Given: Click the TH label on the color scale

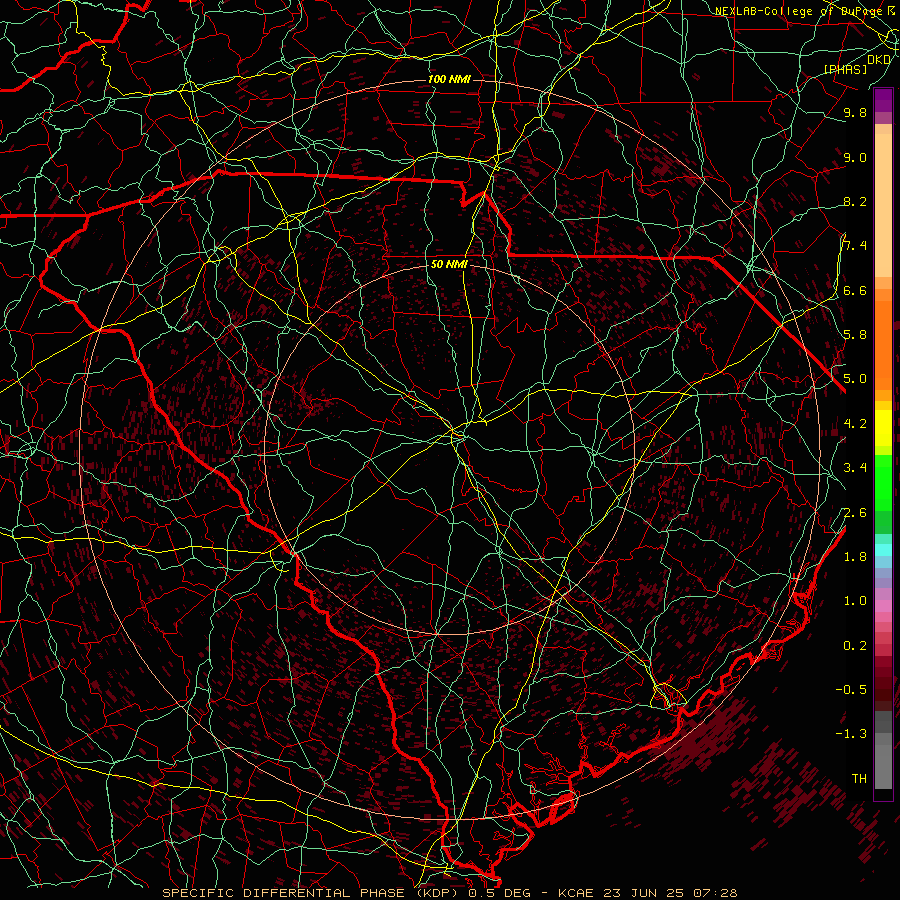Looking at the screenshot, I should click(x=859, y=779).
